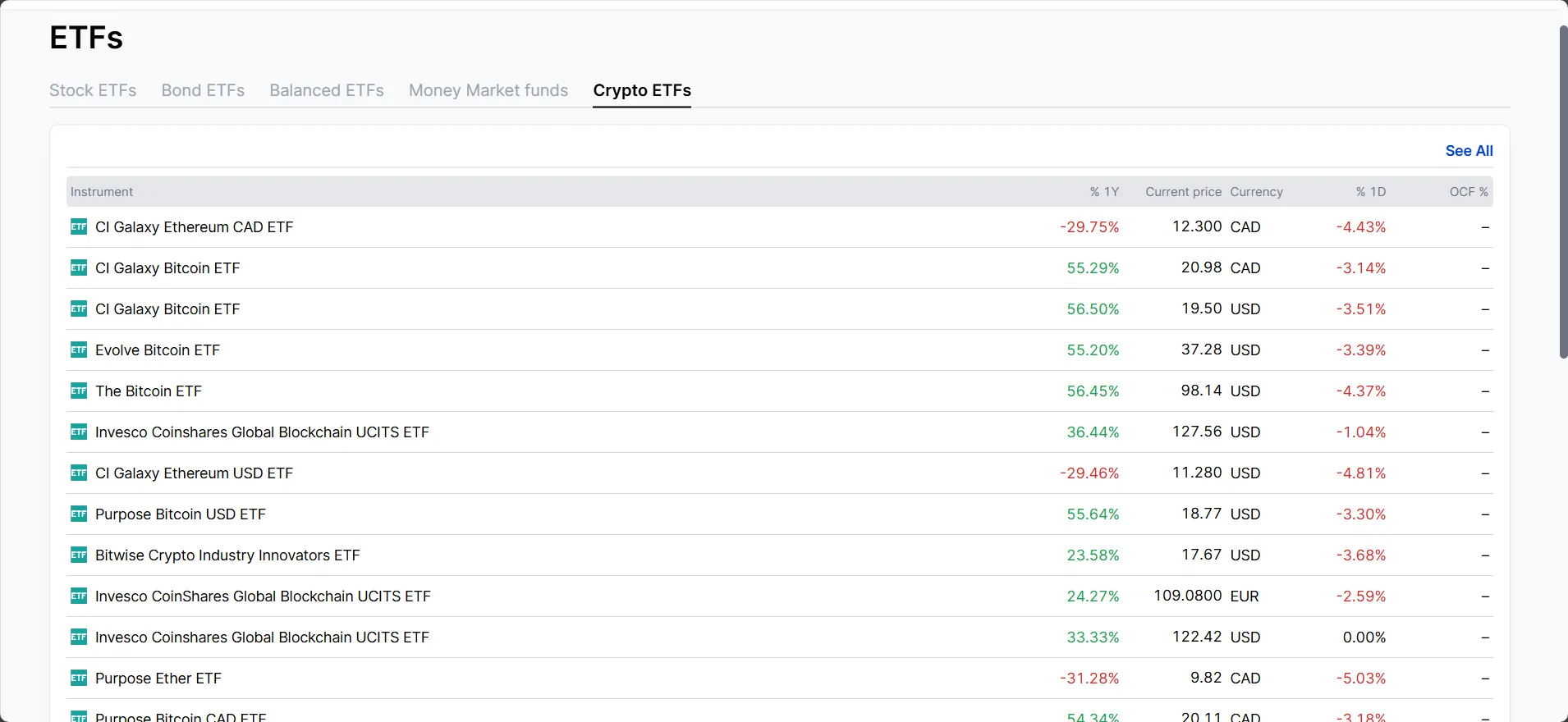Click ETF icon beside Purpose Bitcoin USD ETF
The height and width of the screenshot is (722, 1568).
point(79,514)
